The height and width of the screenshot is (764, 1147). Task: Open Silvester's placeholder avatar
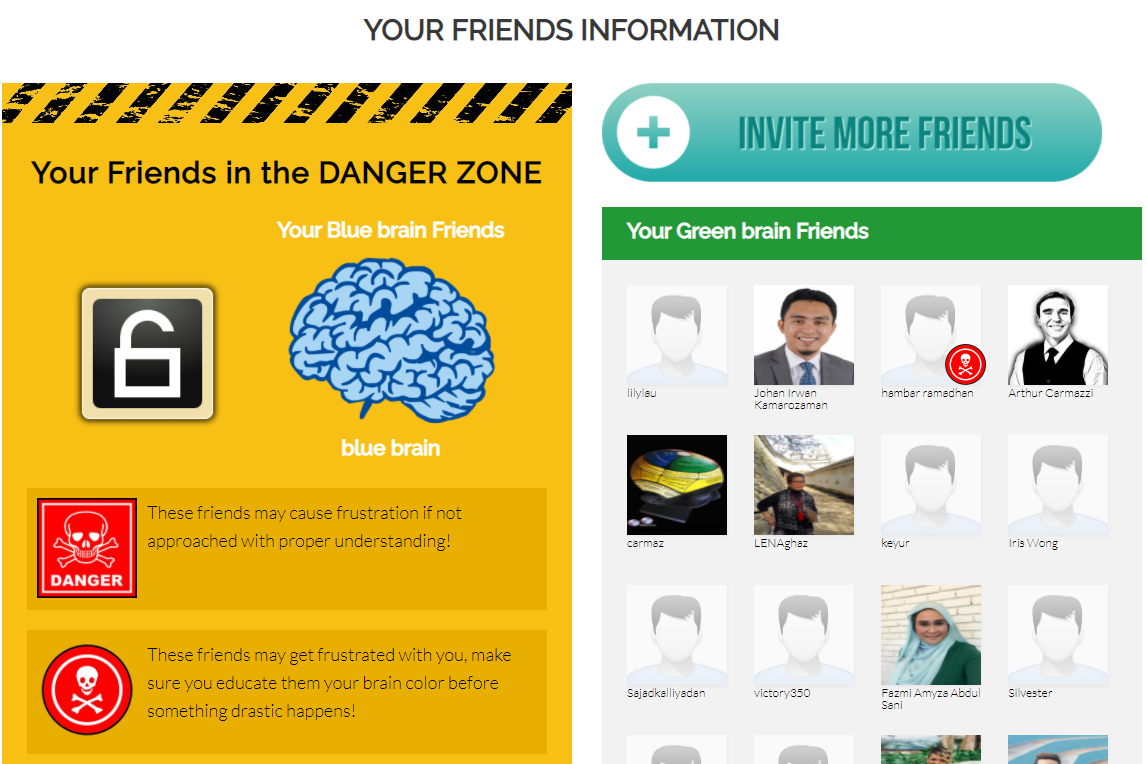click(1058, 635)
